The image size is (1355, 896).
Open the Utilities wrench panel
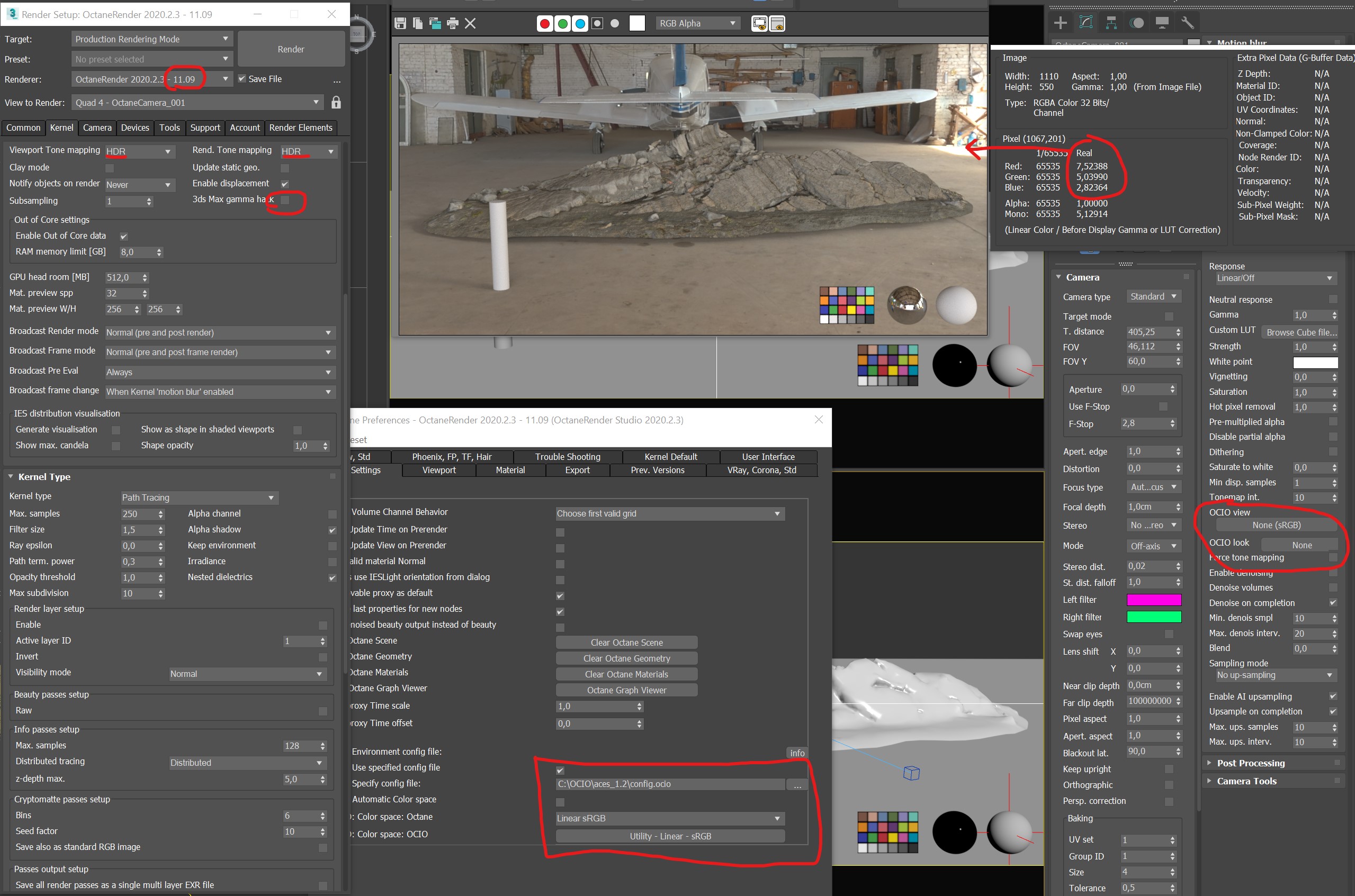click(1187, 23)
